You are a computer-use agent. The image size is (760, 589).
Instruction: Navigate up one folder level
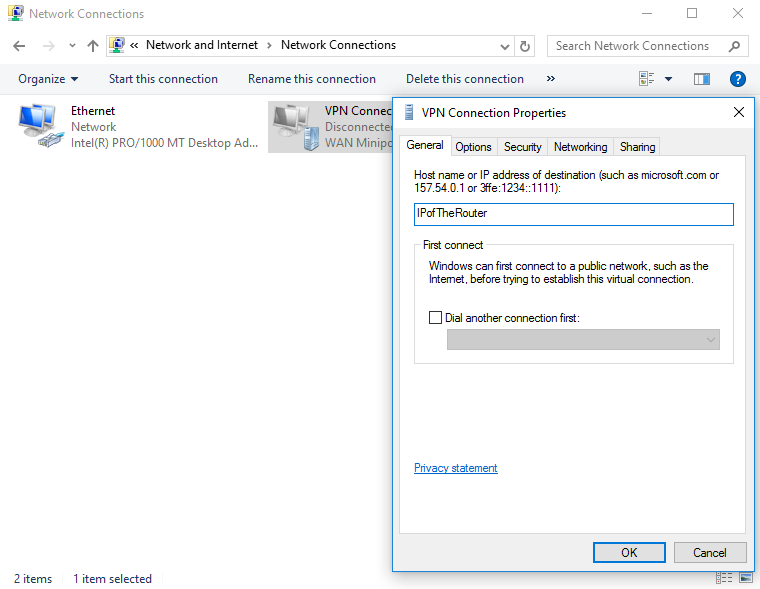click(x=93, y=46)
